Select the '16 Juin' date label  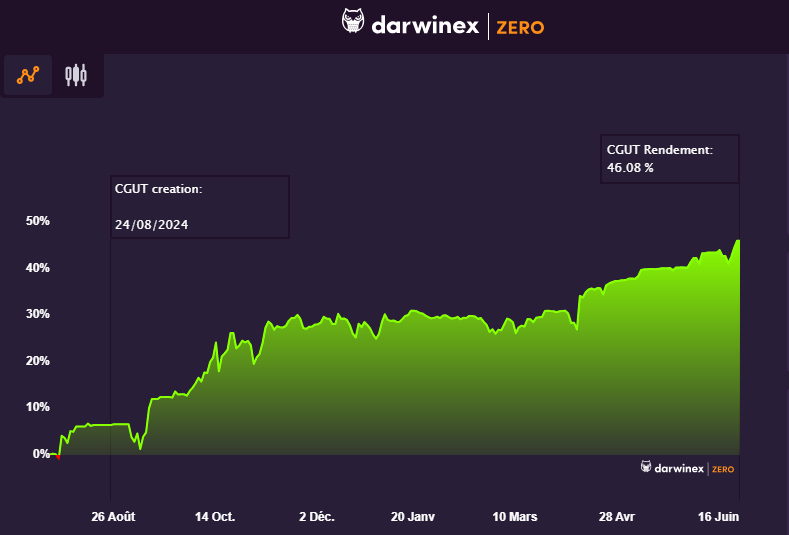tap(718, 517)
